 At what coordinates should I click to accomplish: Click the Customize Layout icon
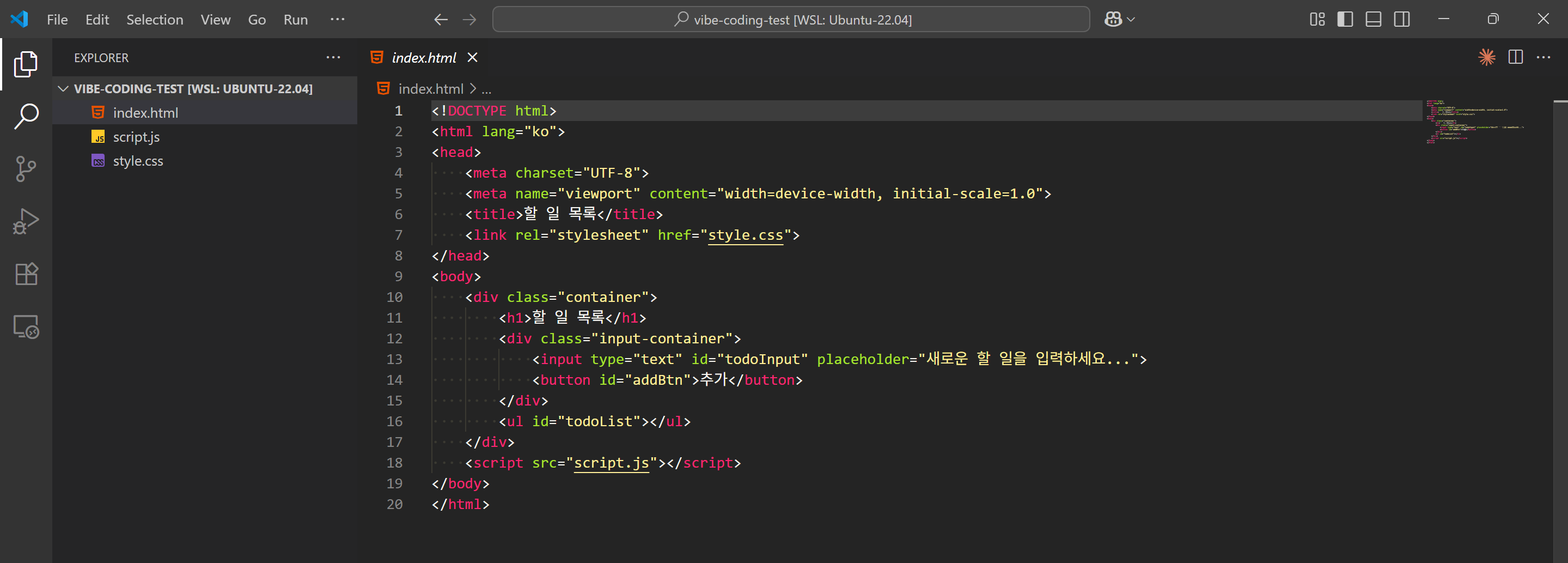point(1317,20)
